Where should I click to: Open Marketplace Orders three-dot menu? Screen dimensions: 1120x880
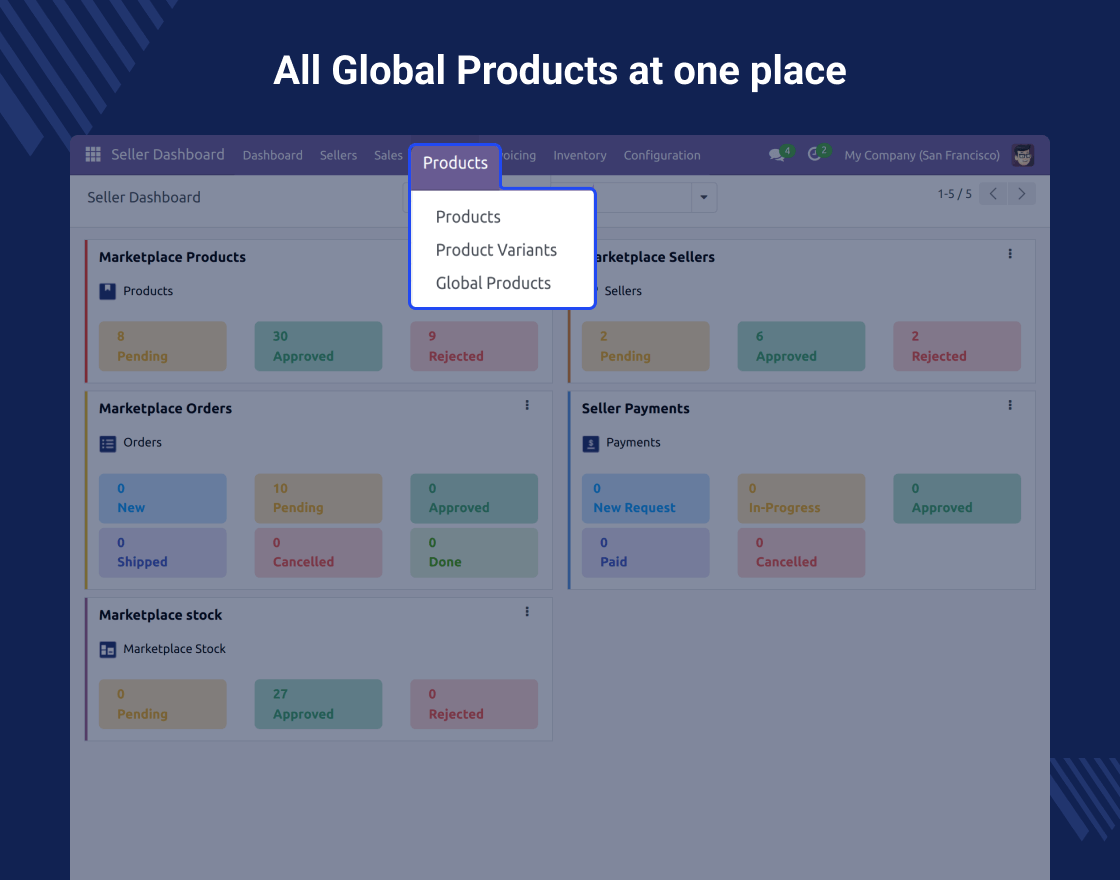(x=527, y=405)
